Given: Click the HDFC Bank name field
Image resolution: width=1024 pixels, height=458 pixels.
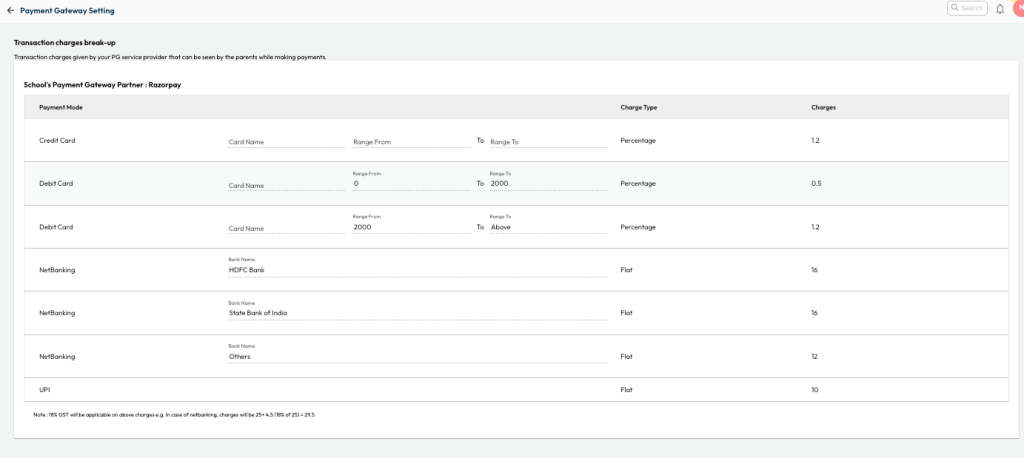Looking at the screenshot, I should tap(417, 270).
